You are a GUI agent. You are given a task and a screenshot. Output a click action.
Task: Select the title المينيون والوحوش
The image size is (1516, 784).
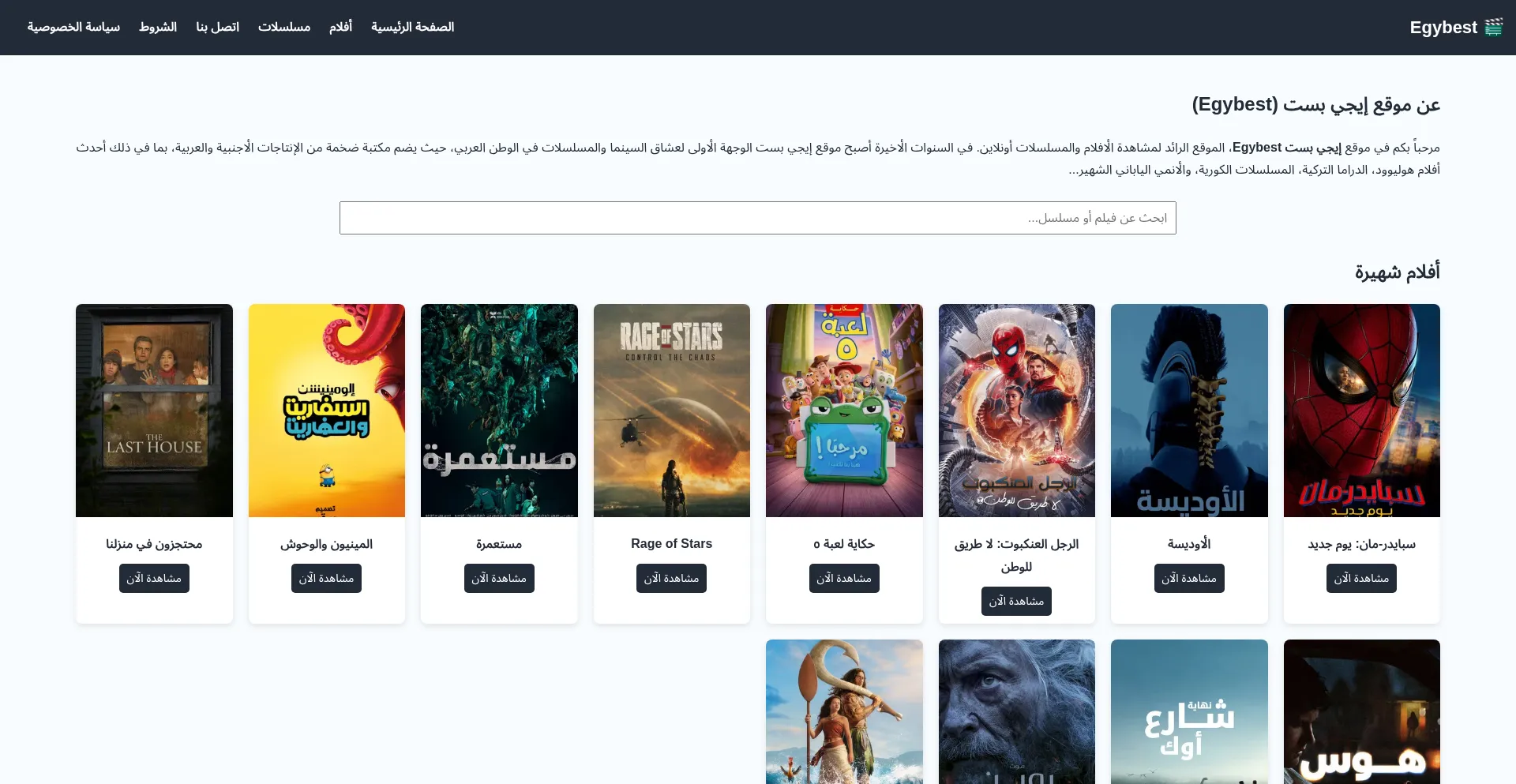point(327,544)
